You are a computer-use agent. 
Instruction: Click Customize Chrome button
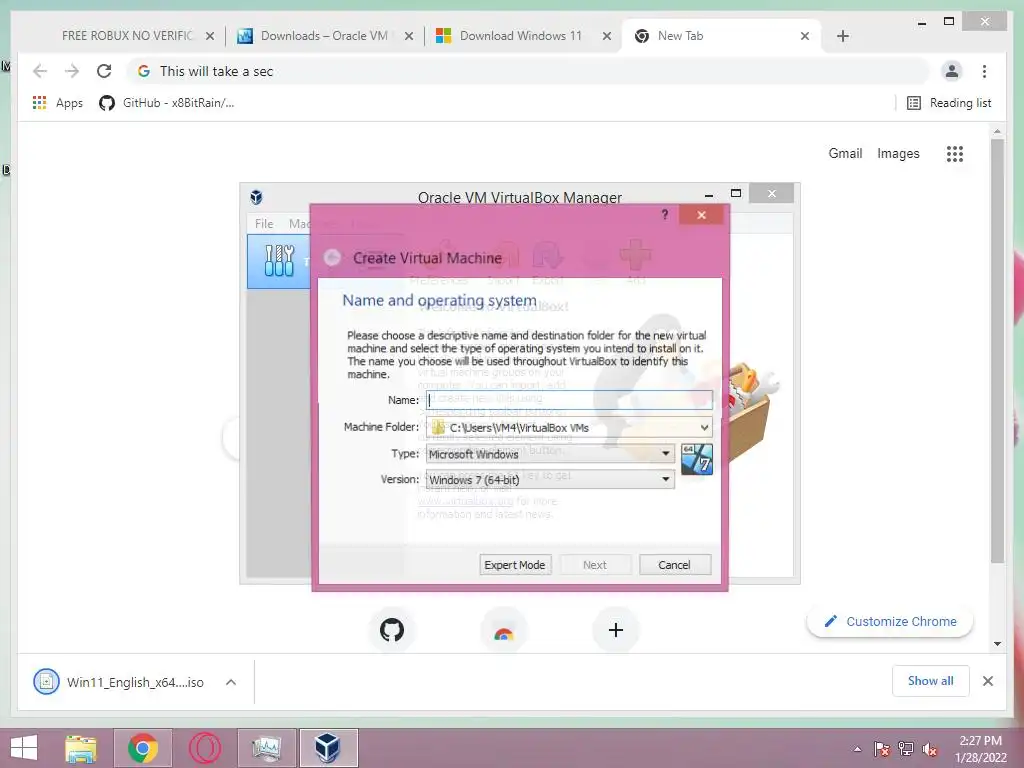coord(889,621)
